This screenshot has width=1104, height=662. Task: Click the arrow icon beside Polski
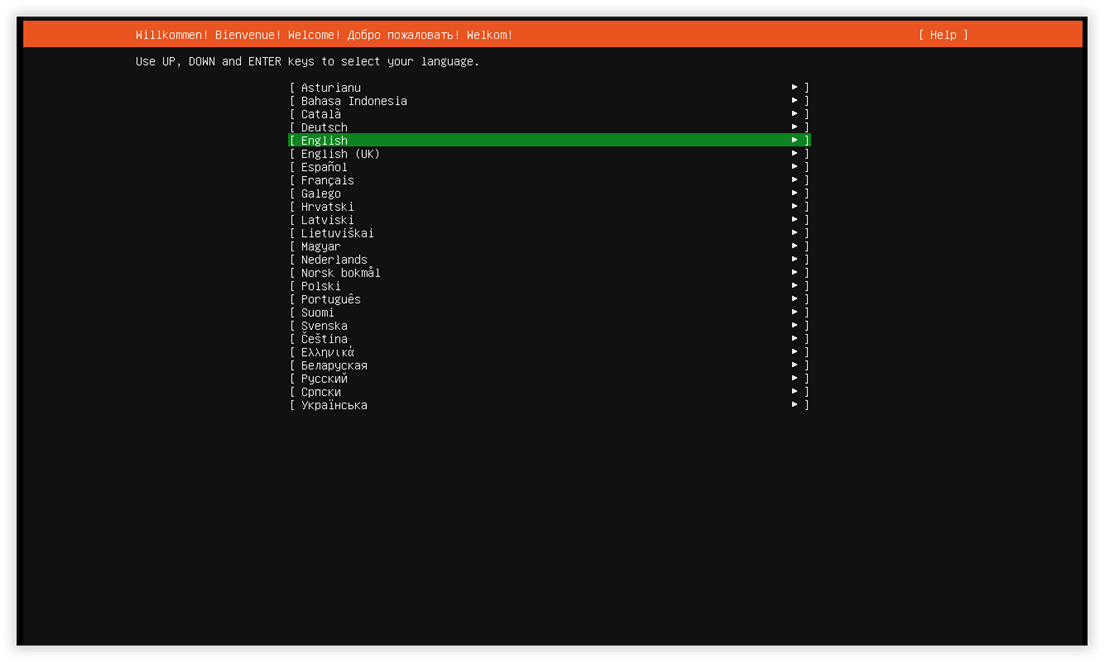click(794, 286)
